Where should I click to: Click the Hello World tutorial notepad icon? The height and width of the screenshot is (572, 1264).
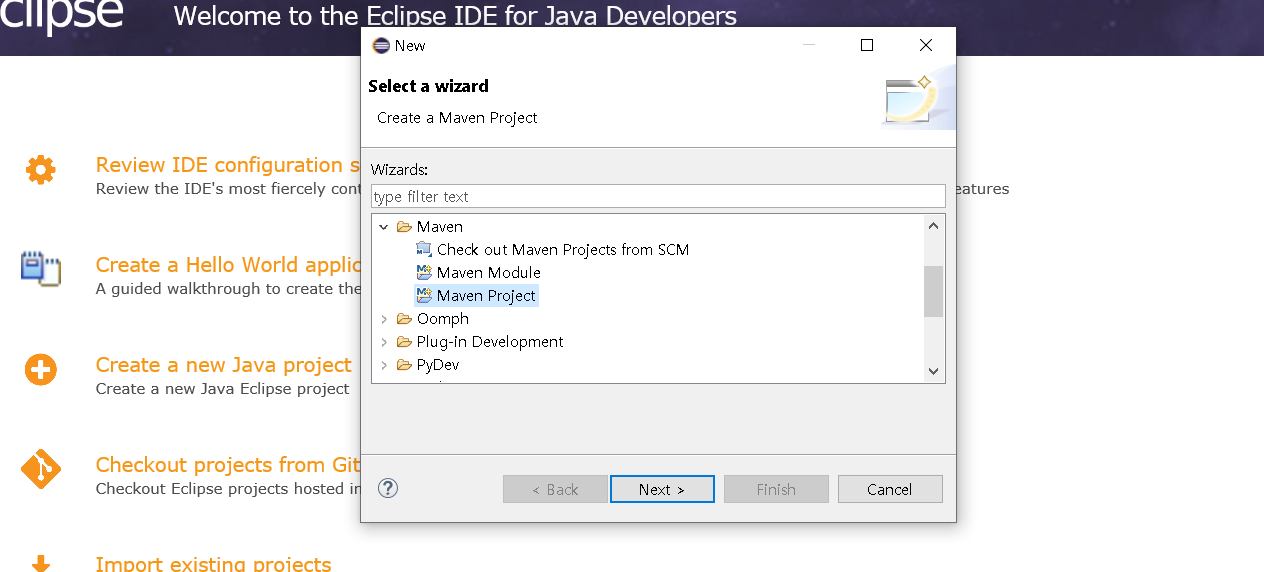click(x=41, y=268)
